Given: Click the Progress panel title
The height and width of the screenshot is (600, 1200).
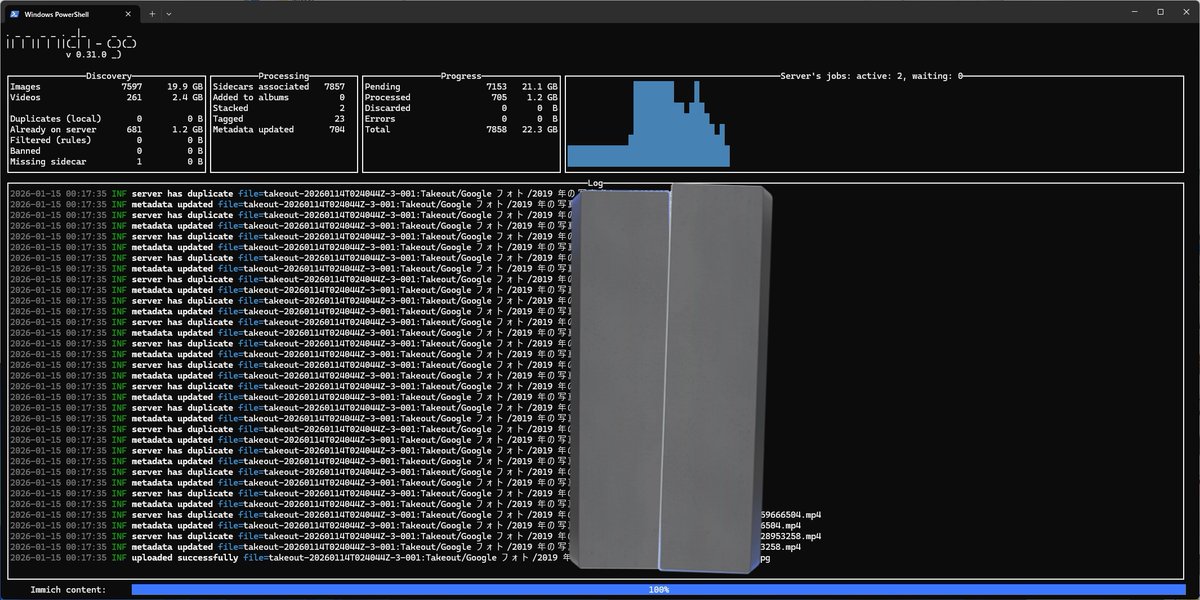Looking at the screenshot, I should (461, 76).
